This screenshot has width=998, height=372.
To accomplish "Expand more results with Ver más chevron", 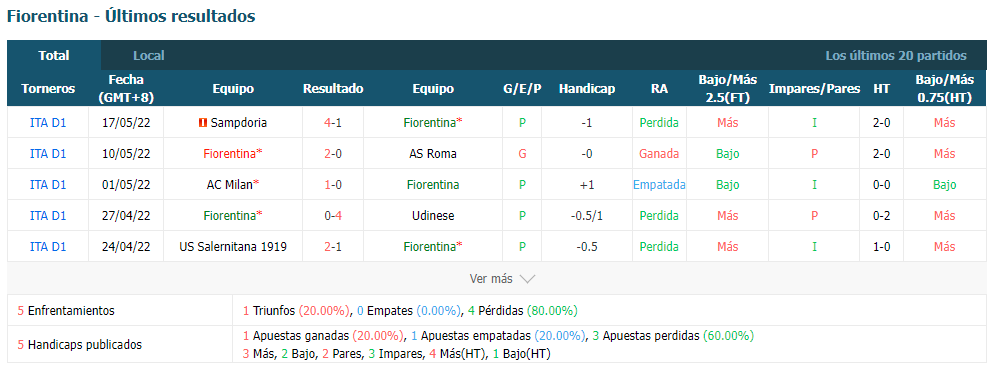I will coord(527,279).
